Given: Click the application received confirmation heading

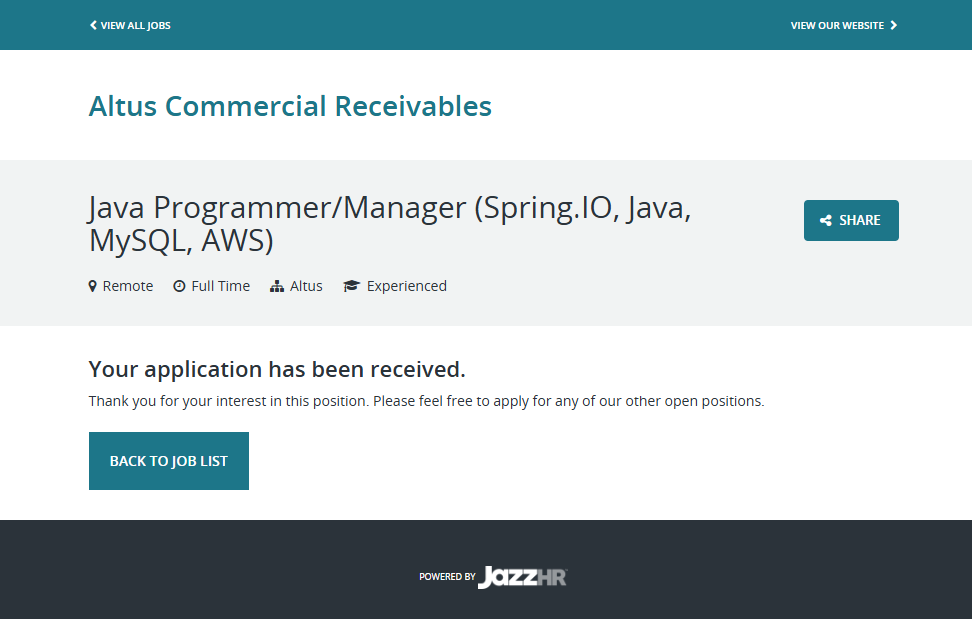Looking at the screenshot, I should click(277, 369).
